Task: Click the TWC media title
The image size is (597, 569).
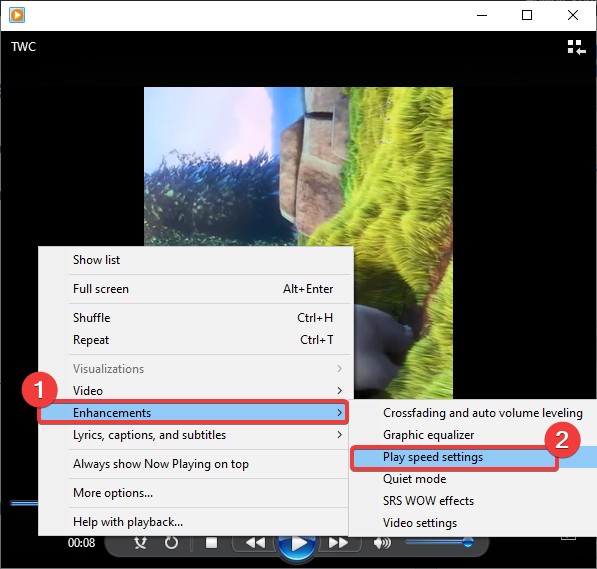Action: [23, 47]
